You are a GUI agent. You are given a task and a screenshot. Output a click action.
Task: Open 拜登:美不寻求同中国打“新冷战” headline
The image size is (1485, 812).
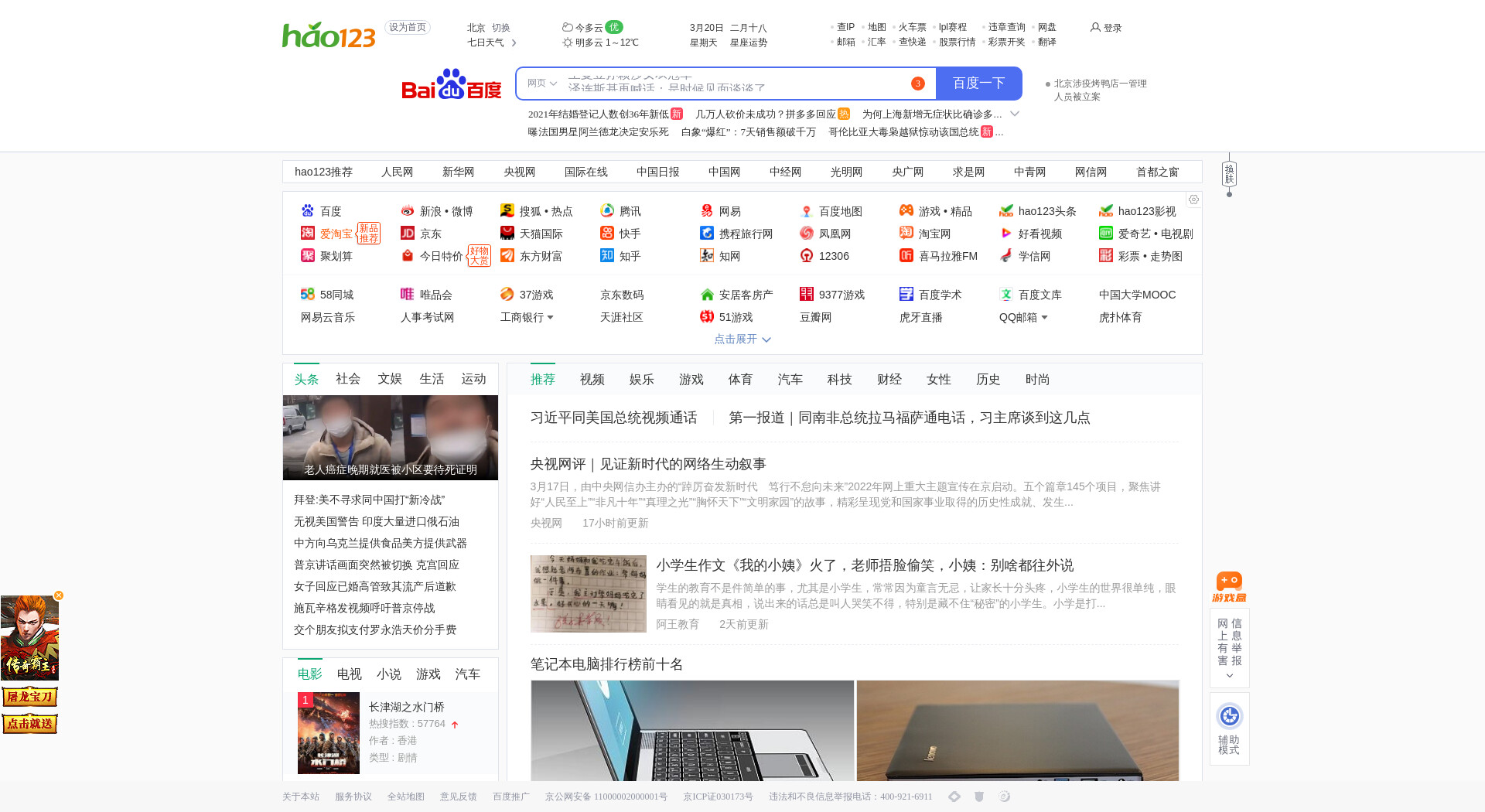[370, 500]
